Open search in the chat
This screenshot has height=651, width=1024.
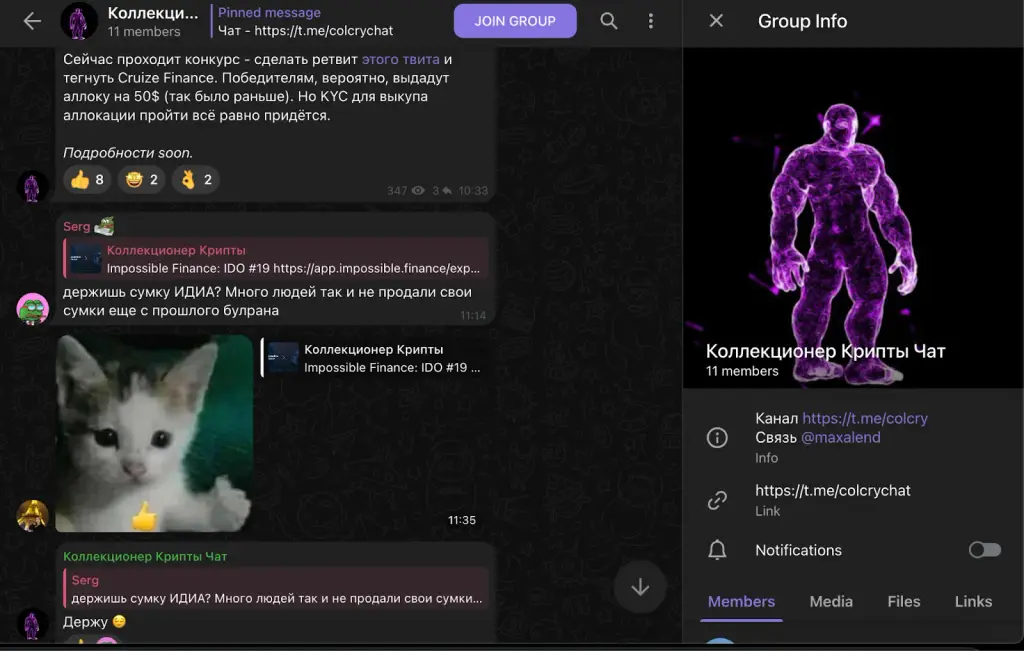[x=609, y=21]
